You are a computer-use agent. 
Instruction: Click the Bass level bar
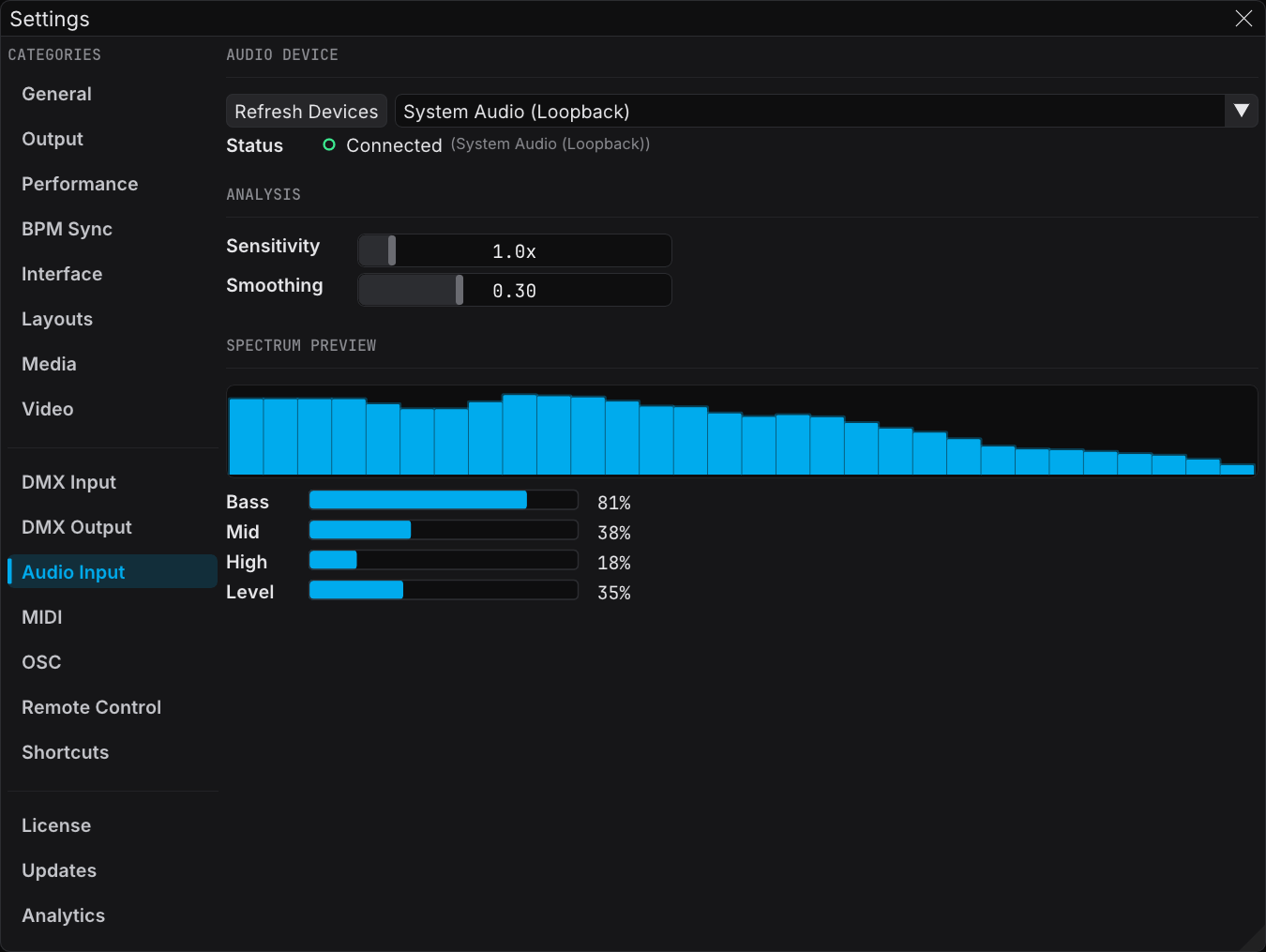click(444, 500)
